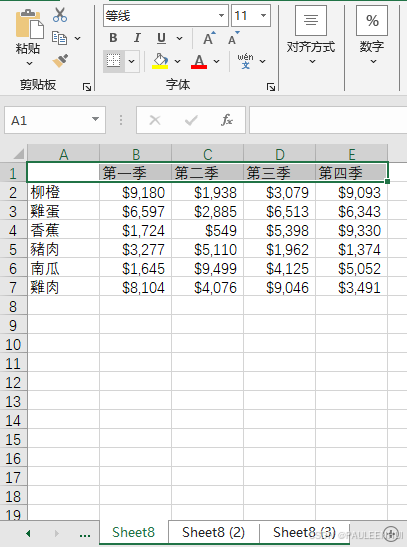The image size is (407, 547).
Task: Open Copy options dropdown arrow
Action: click(77, 38)
